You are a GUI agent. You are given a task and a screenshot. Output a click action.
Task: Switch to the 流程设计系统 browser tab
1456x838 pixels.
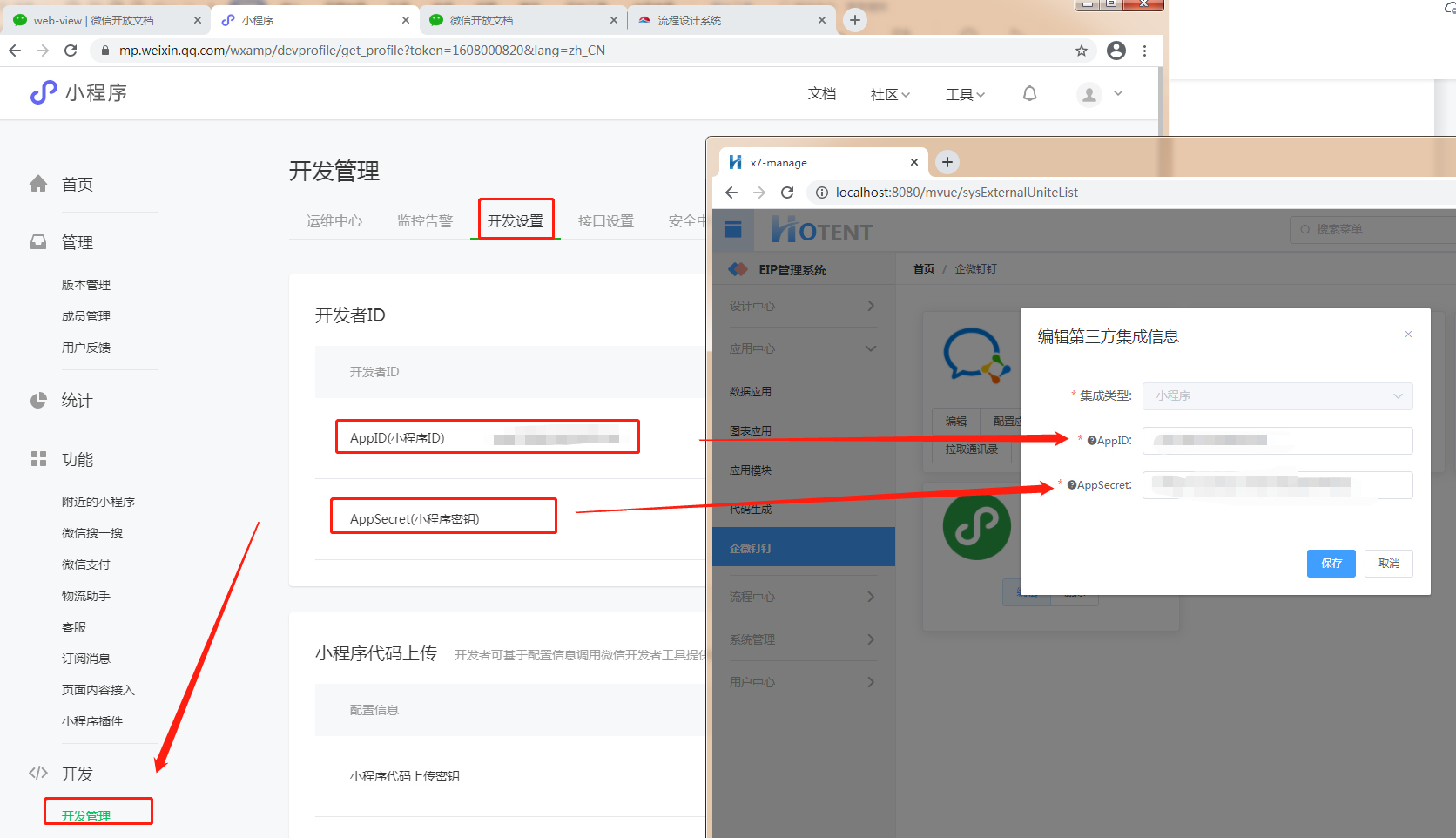730,20
